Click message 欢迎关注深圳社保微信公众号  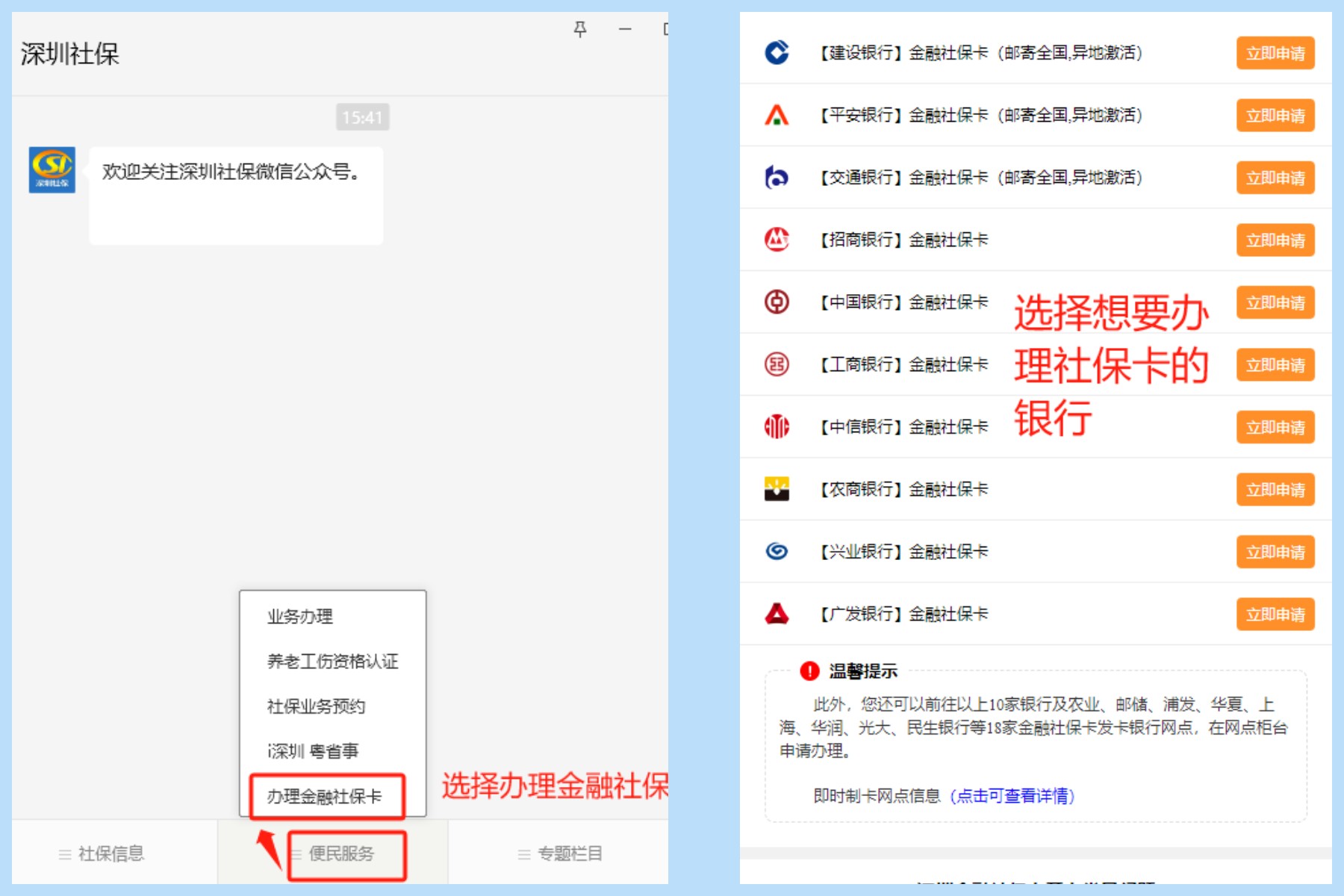(236, 196)
